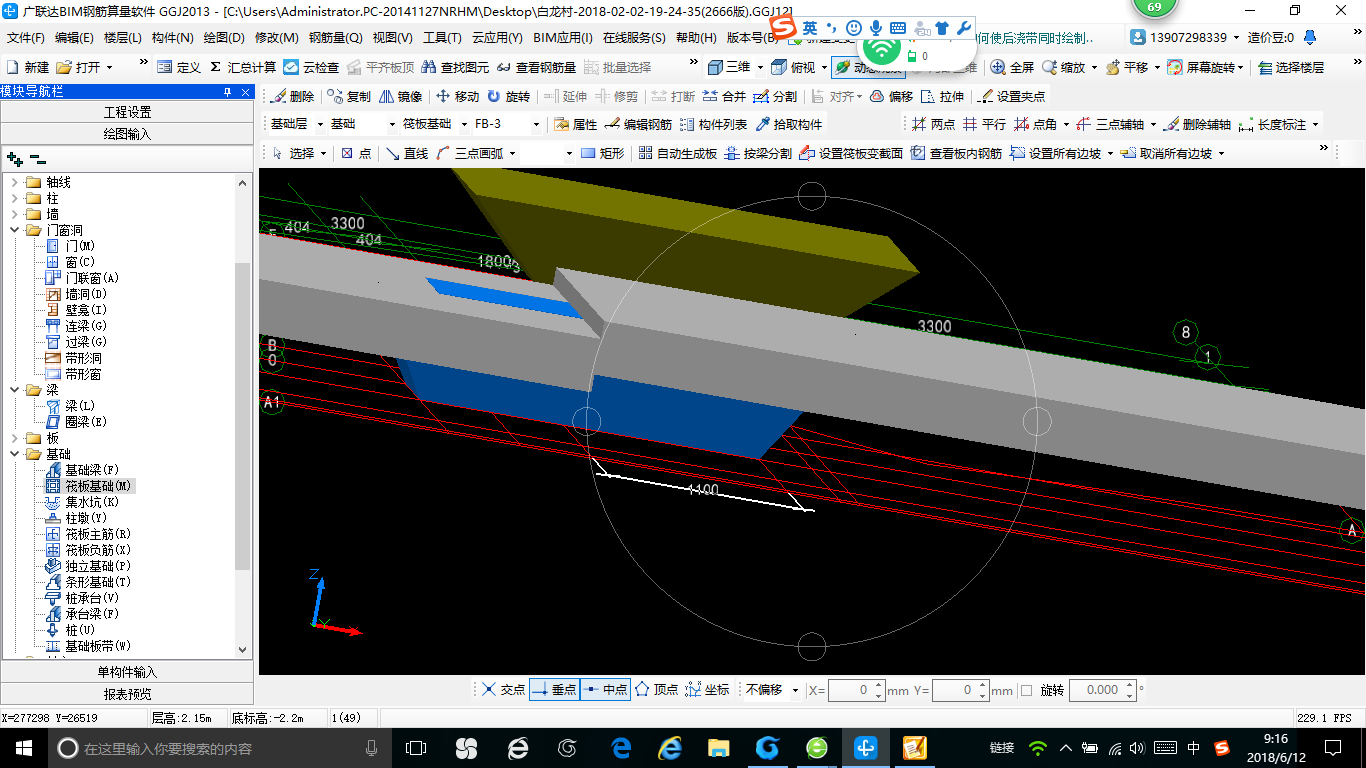This screenshot has width=1366, height=768.
Task: Open the 文件(F) menu
Action: point(25,38)
